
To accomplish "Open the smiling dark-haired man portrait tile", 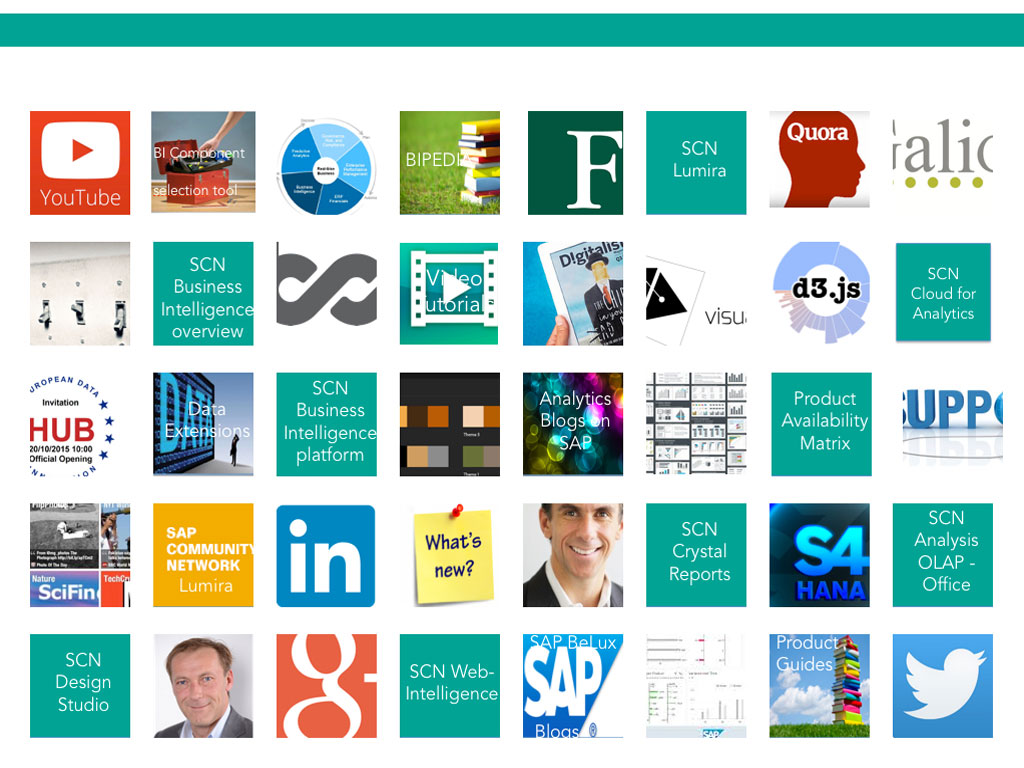I will [573, 555].
